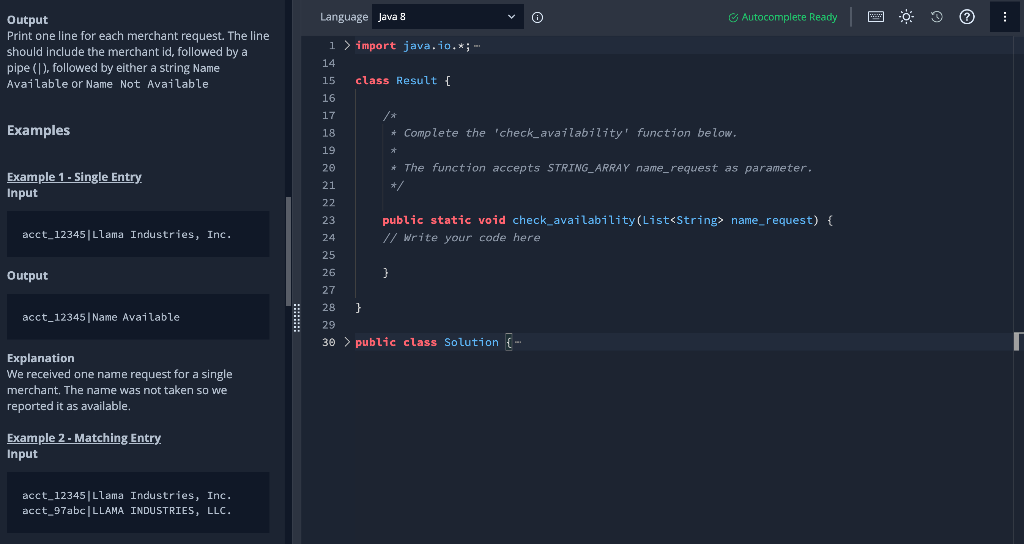Click the name_request parameter in the signature
The height and width of the screenshot is (544, 1024).
click(x=772, y=220)
